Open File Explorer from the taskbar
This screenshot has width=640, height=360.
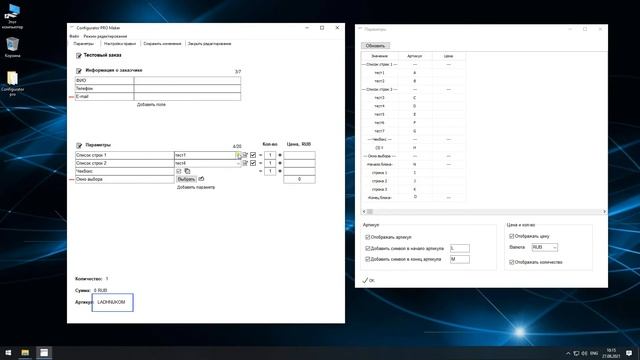(25, 353)
